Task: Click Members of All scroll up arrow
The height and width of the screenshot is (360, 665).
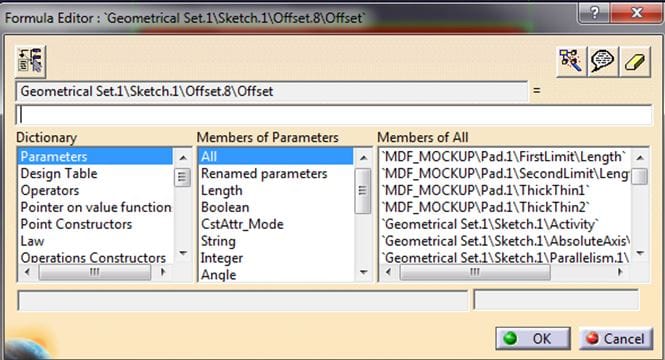Action: (640, 158)
